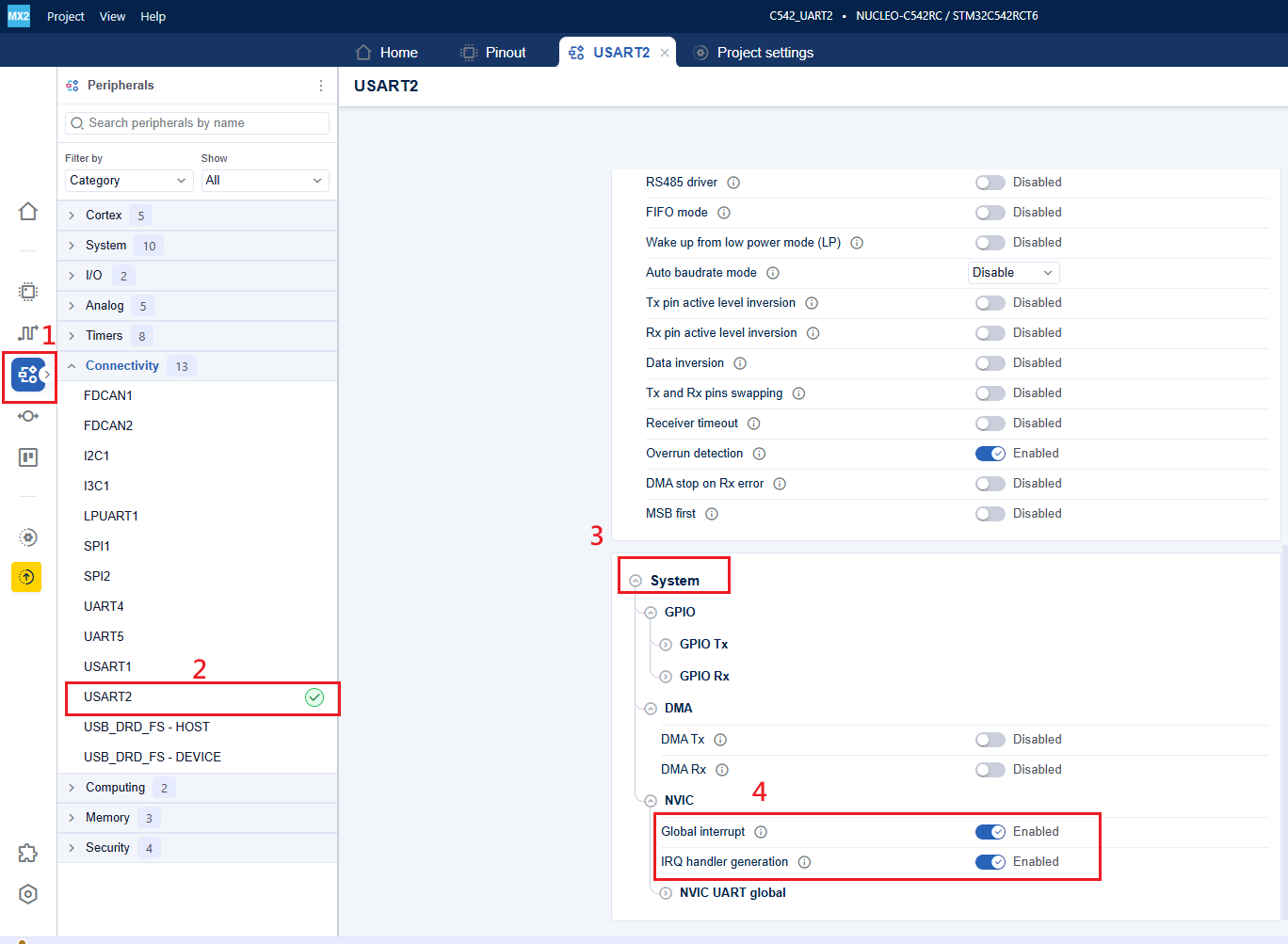Show info for Auto baudrate mode
The width and height of the screenshot is (1288, 944).
(773, 273)
